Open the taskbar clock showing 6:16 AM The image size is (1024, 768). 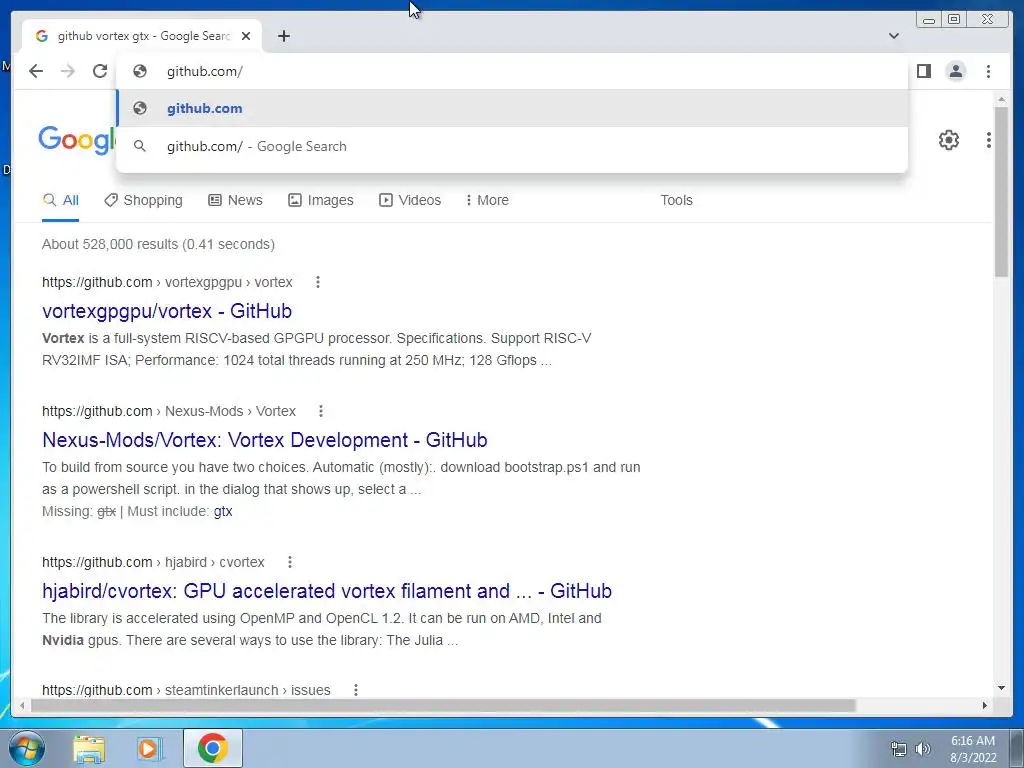(x=972, y=749)
